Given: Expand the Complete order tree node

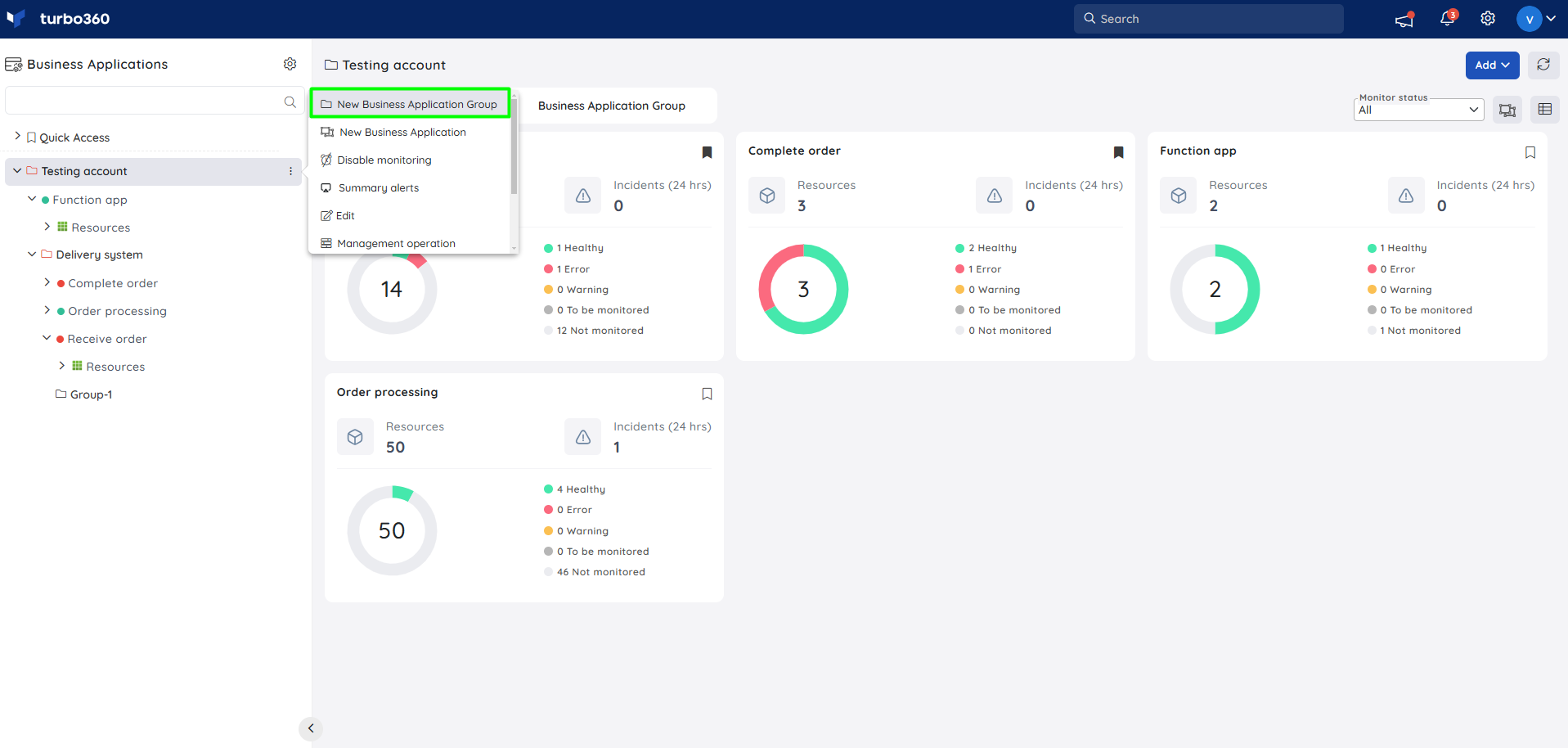Looking at the screenshot, I should (47, 282).
